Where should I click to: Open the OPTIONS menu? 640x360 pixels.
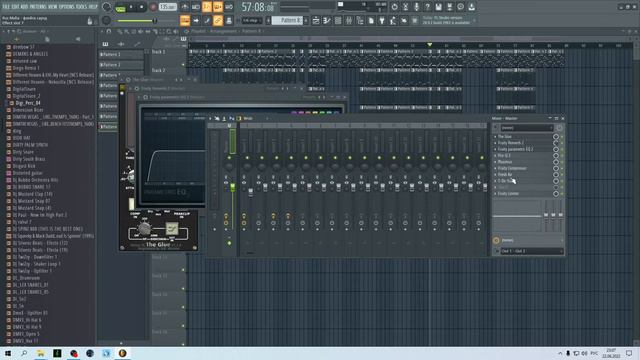(x=67, y=7)
